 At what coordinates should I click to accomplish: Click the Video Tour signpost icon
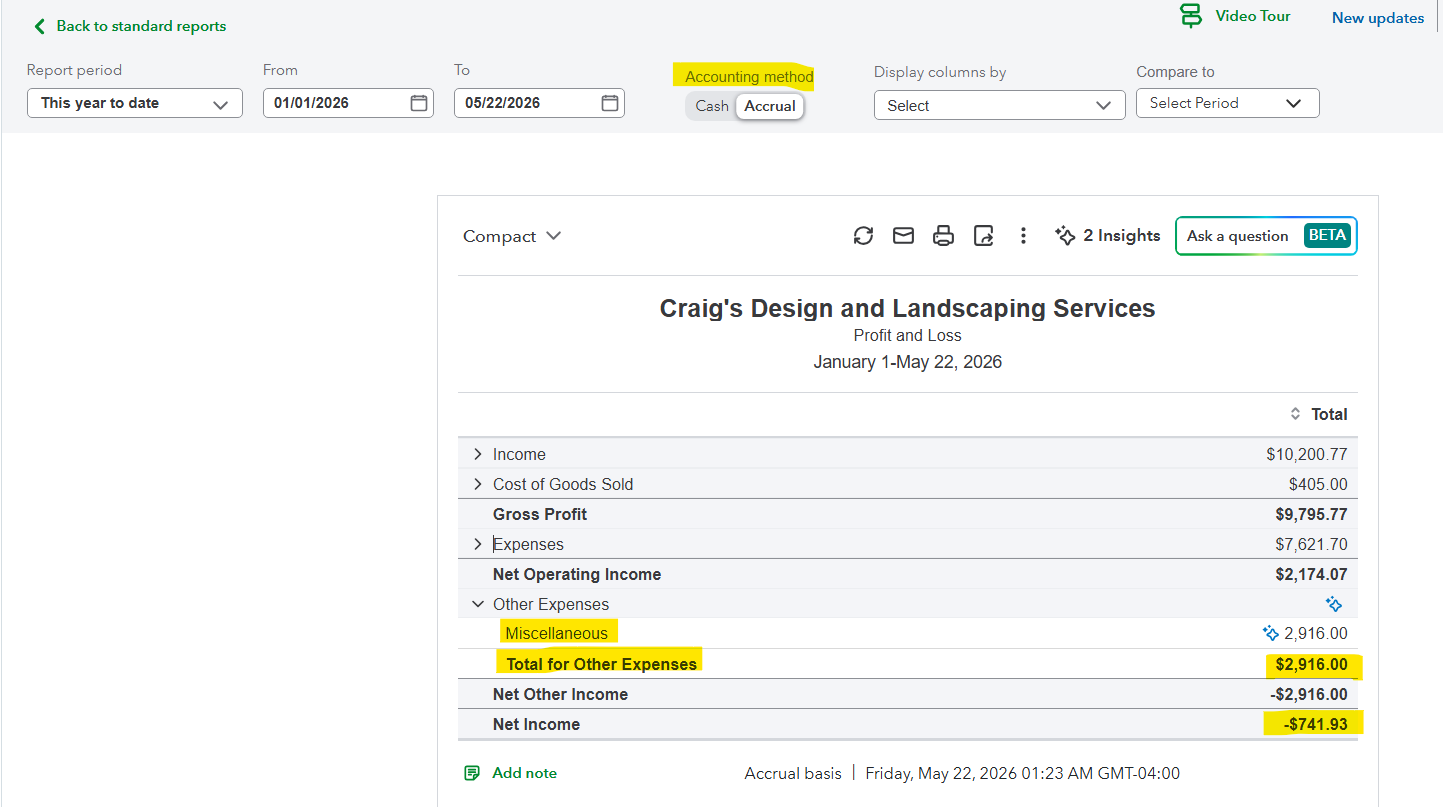tap(1190, 16)
